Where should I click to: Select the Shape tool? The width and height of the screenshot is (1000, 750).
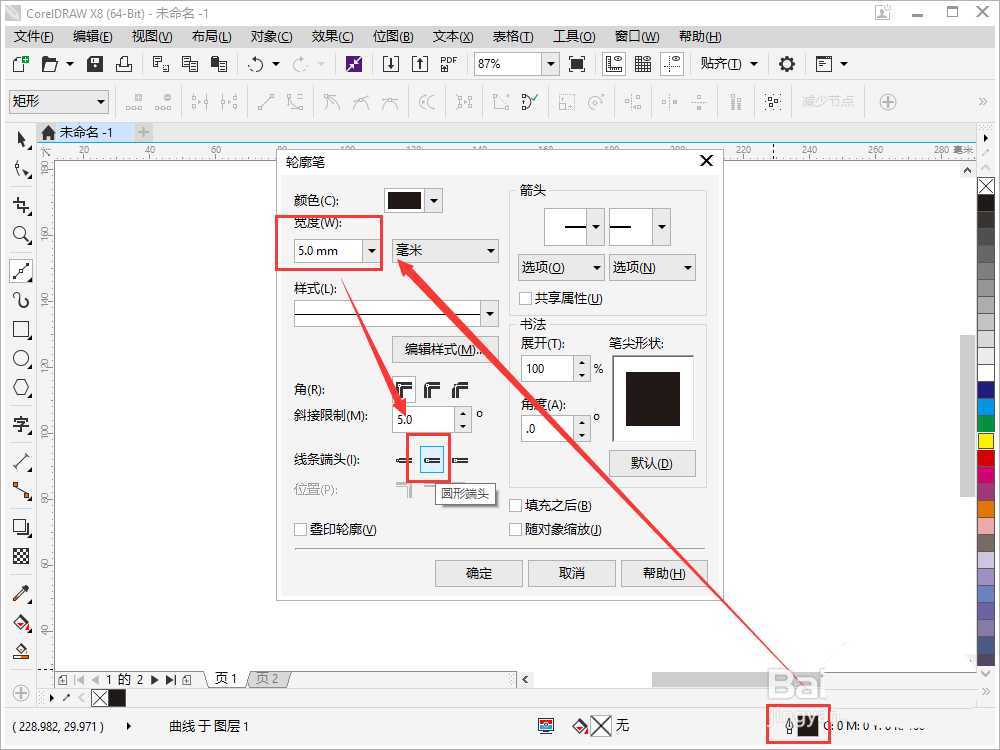pos(22,170)
